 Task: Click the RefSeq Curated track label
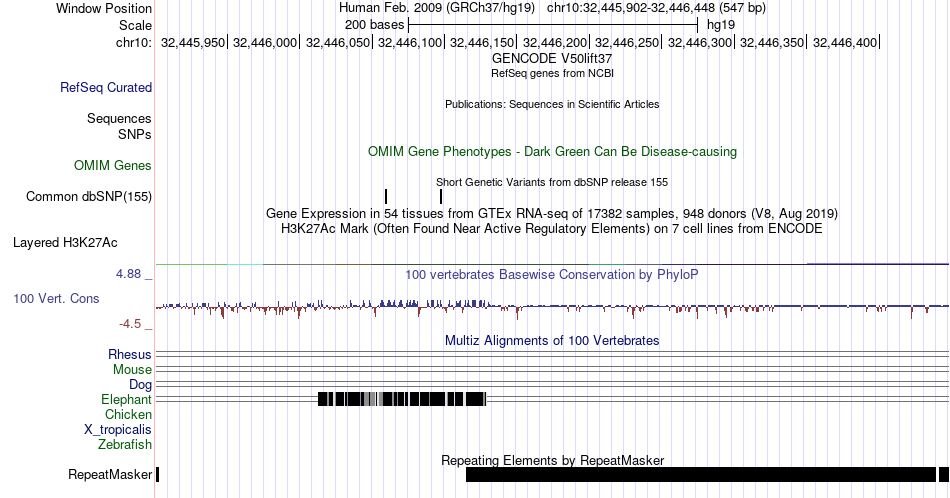pyautogui.click(x=105, y=87)
